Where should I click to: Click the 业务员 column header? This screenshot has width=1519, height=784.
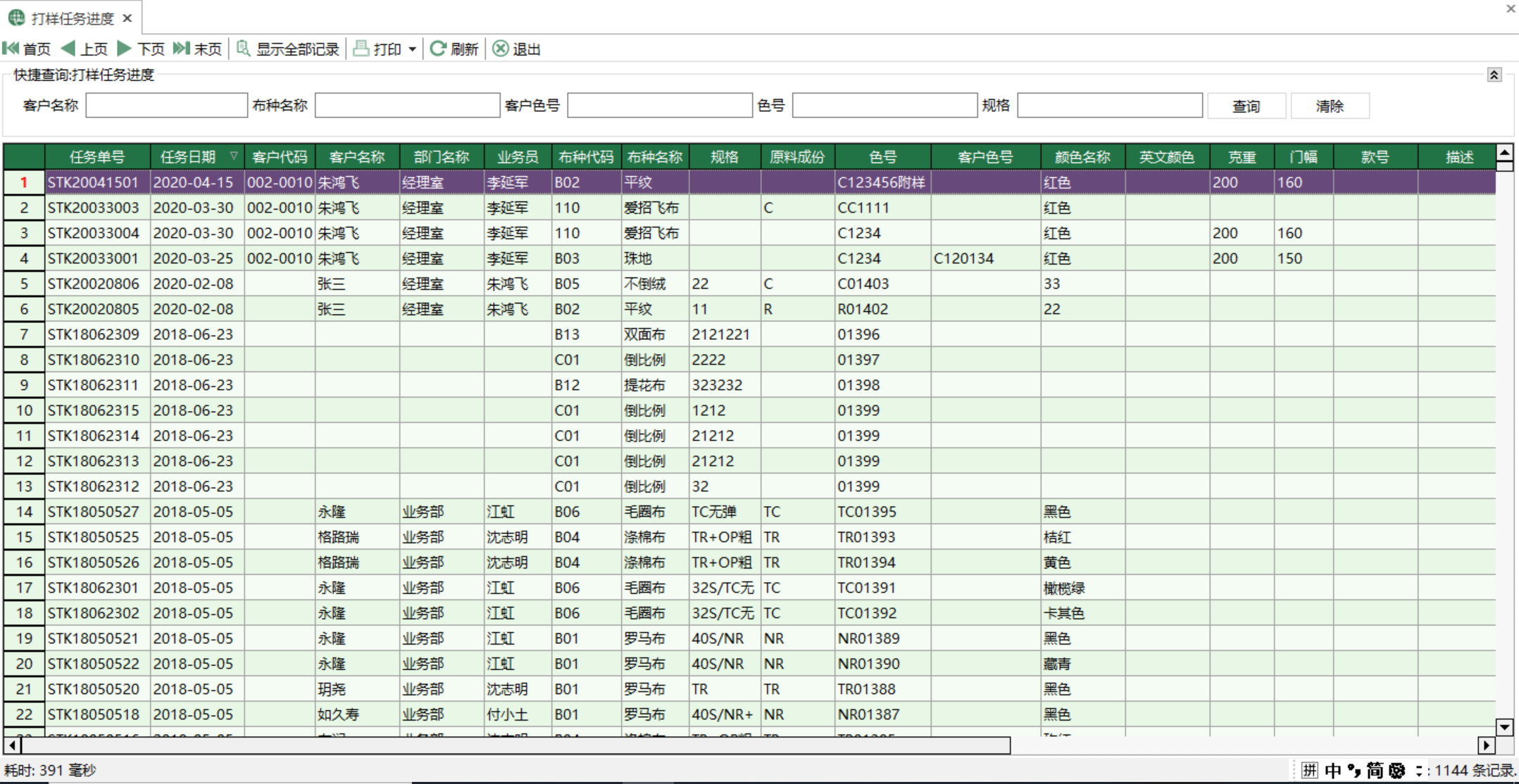pyautogui.click(x=518, y=157)
